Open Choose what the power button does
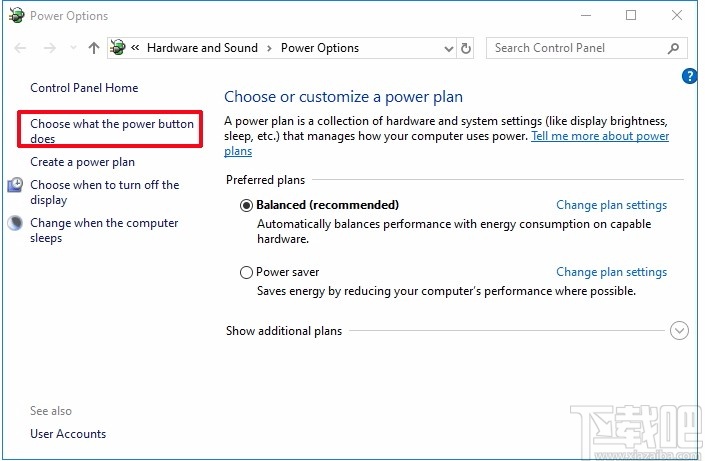Viewport: 705px width, 461px height. point(111,131)
